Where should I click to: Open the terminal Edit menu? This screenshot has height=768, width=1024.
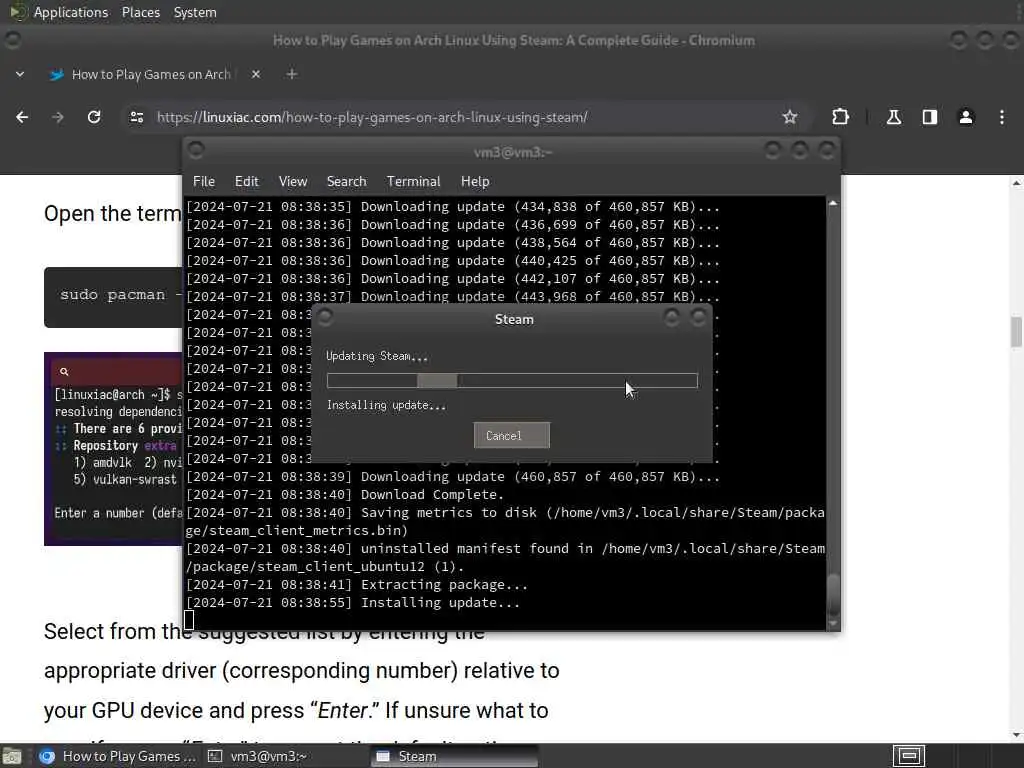click(247, 182)
